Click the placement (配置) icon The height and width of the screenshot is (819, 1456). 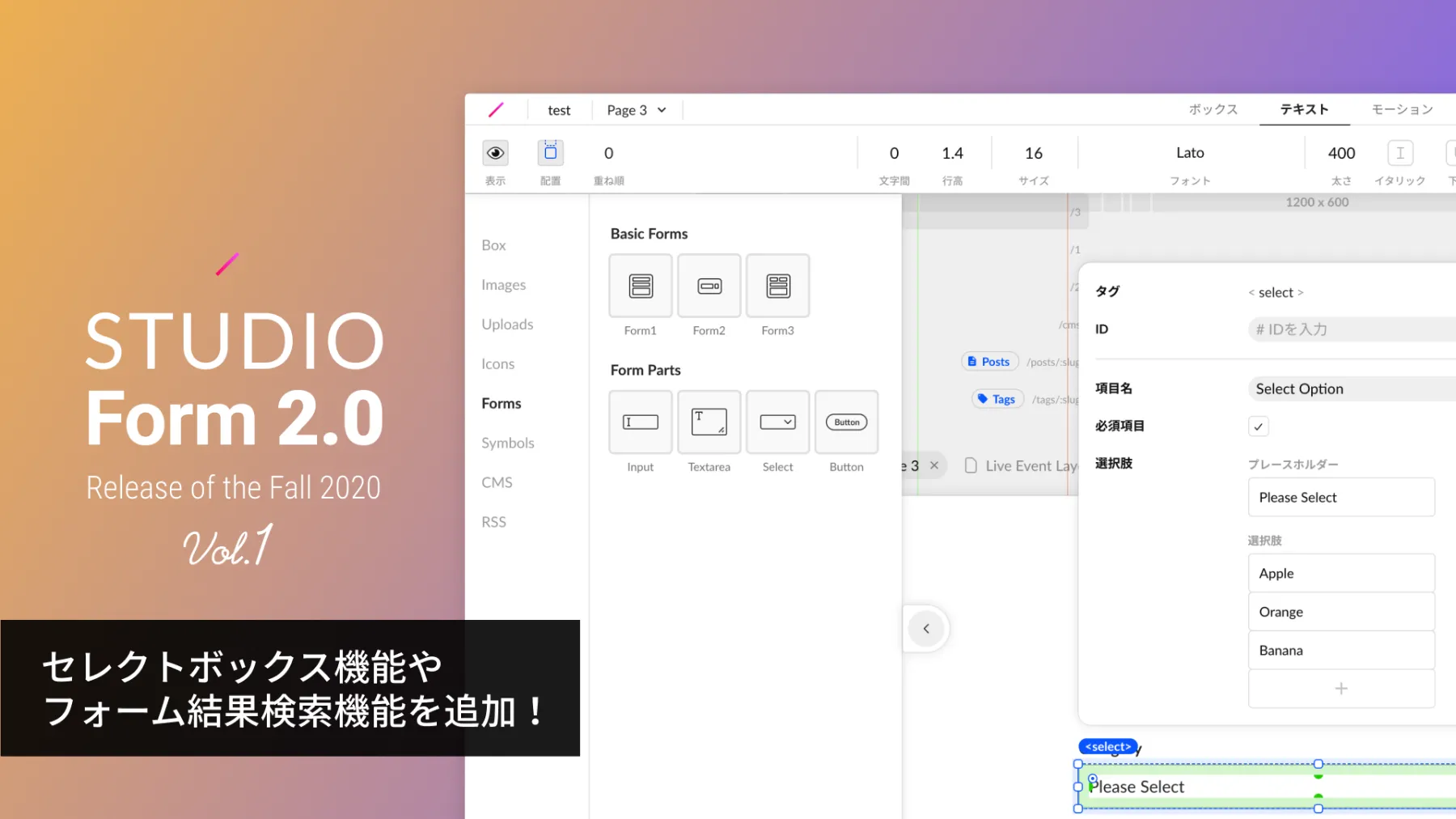point(550,153)
